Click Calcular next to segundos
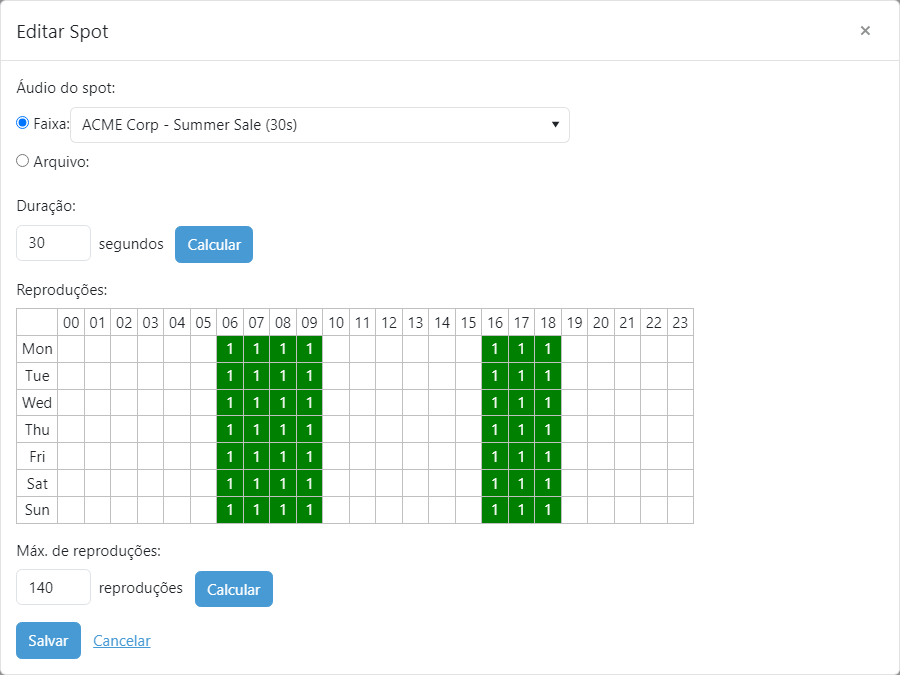Screen dimensions: 900x675 [x=214, y=245]
